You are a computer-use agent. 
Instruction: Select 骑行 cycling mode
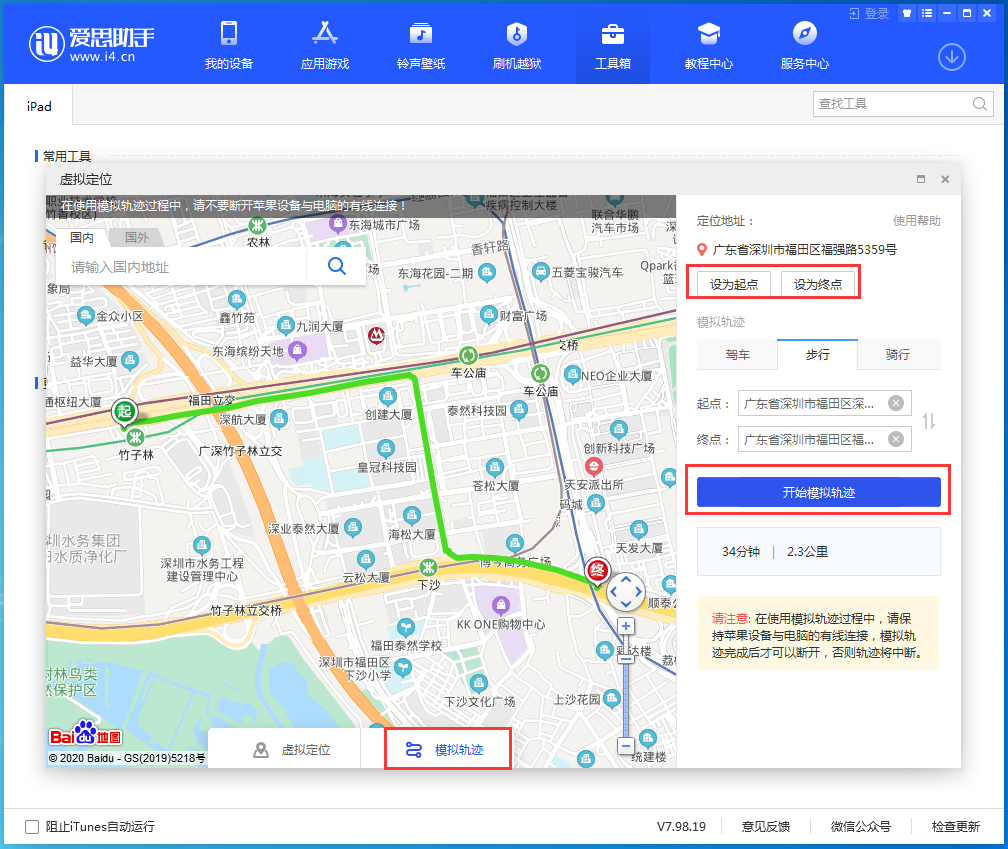[x=897, y=354]
